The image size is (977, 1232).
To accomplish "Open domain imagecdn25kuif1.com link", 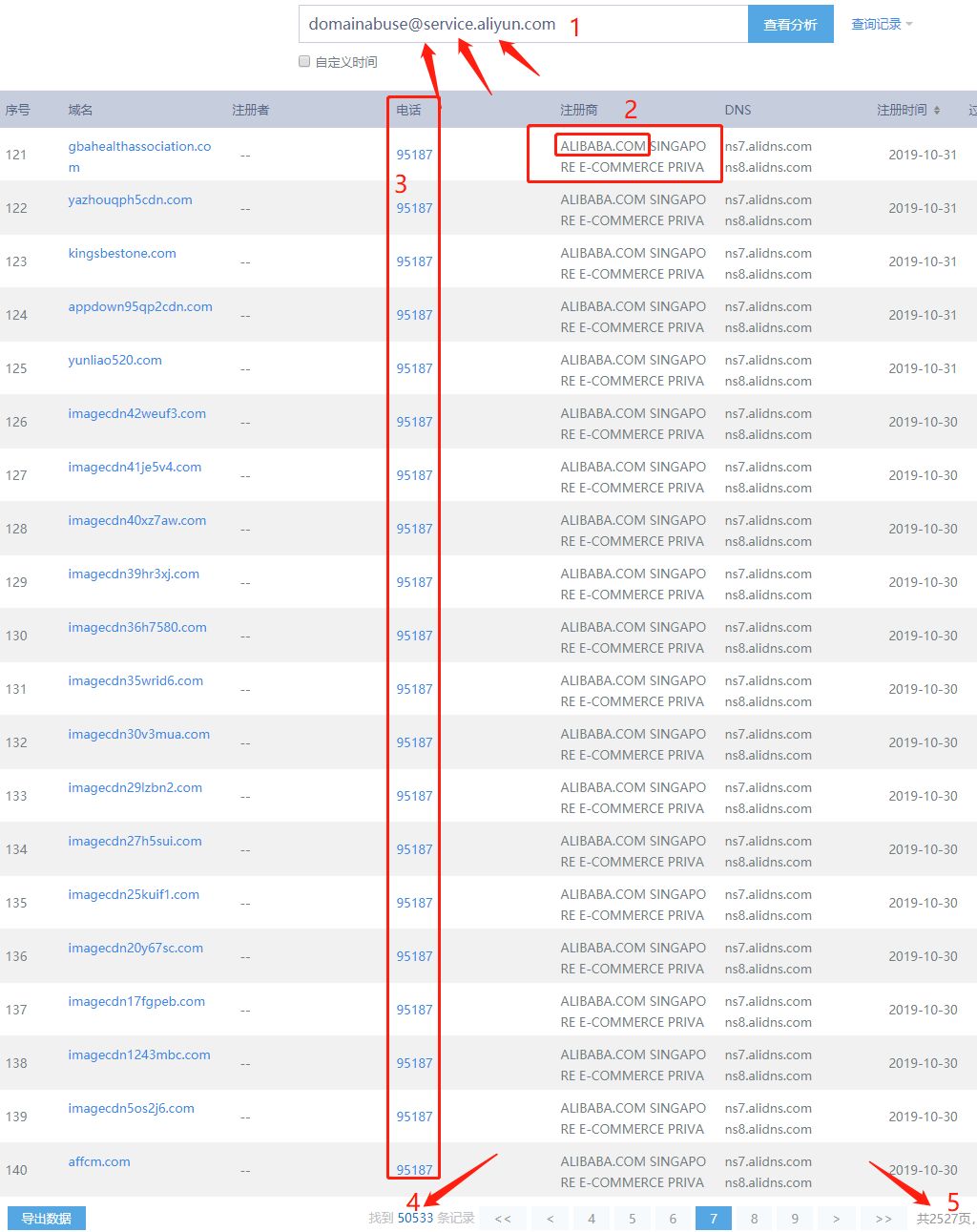I will pos(134,894).
